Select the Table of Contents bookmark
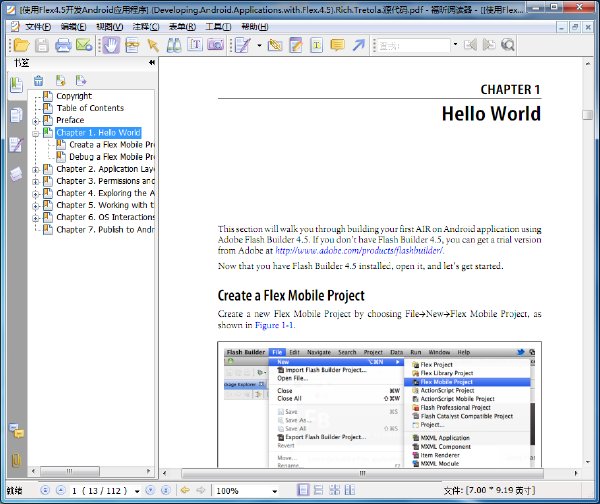The image size is (600, 504). click(x=90, y=108)
